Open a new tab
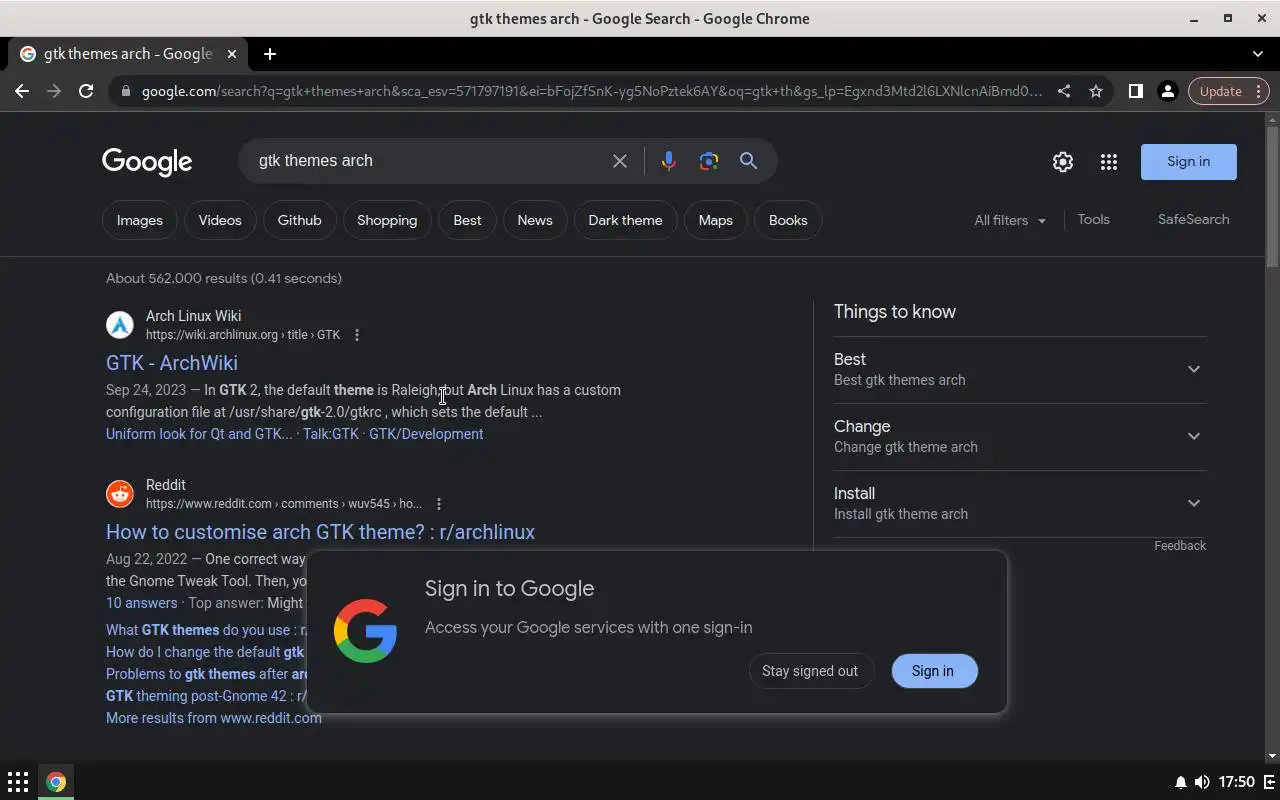The image size is (1280, 800). coord(270,54)
